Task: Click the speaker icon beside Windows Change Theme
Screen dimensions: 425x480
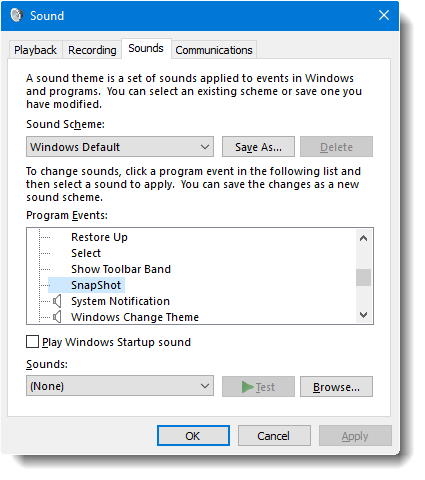Action: click(57, 317)
